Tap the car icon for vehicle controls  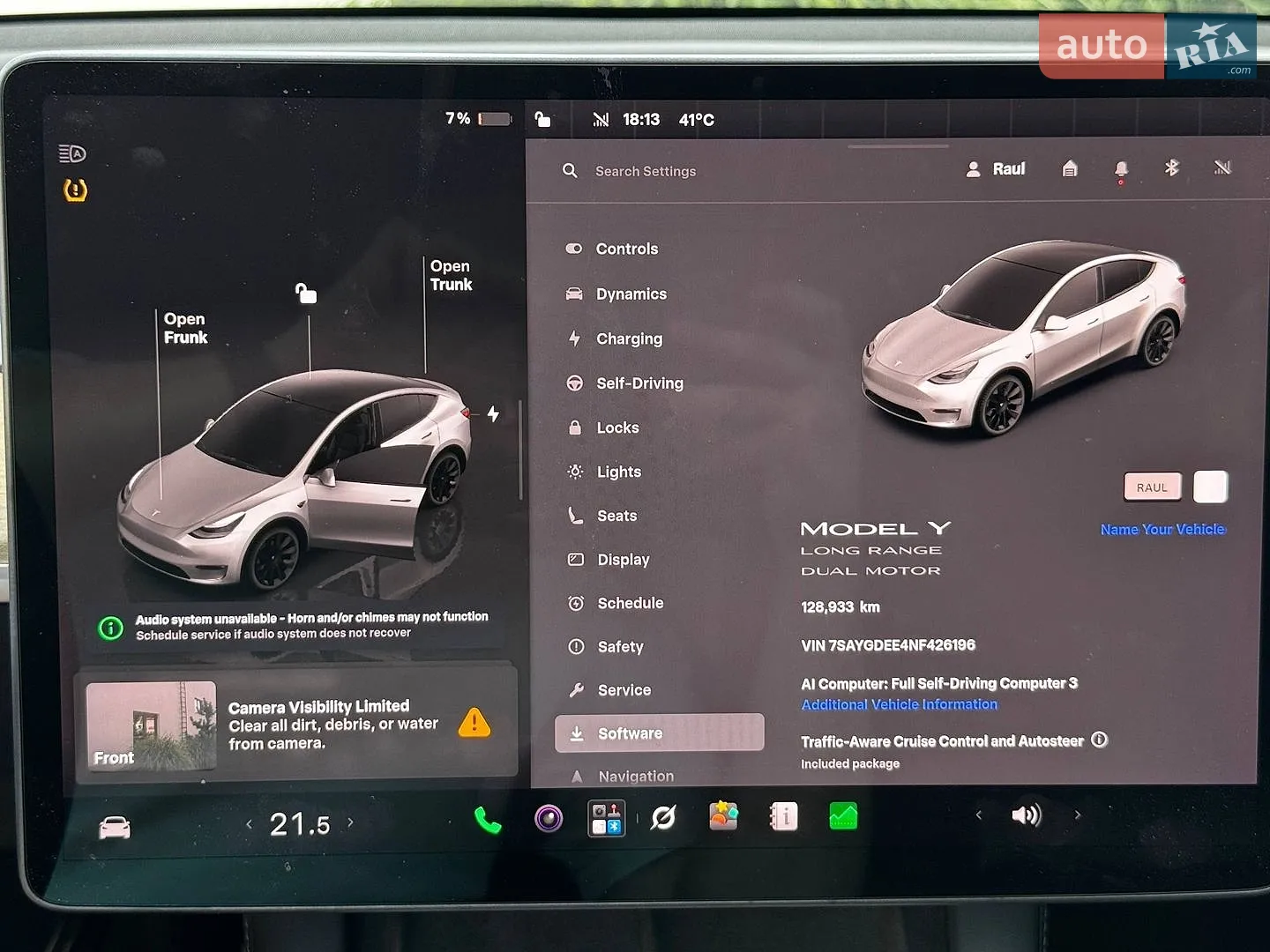[115, 828]
